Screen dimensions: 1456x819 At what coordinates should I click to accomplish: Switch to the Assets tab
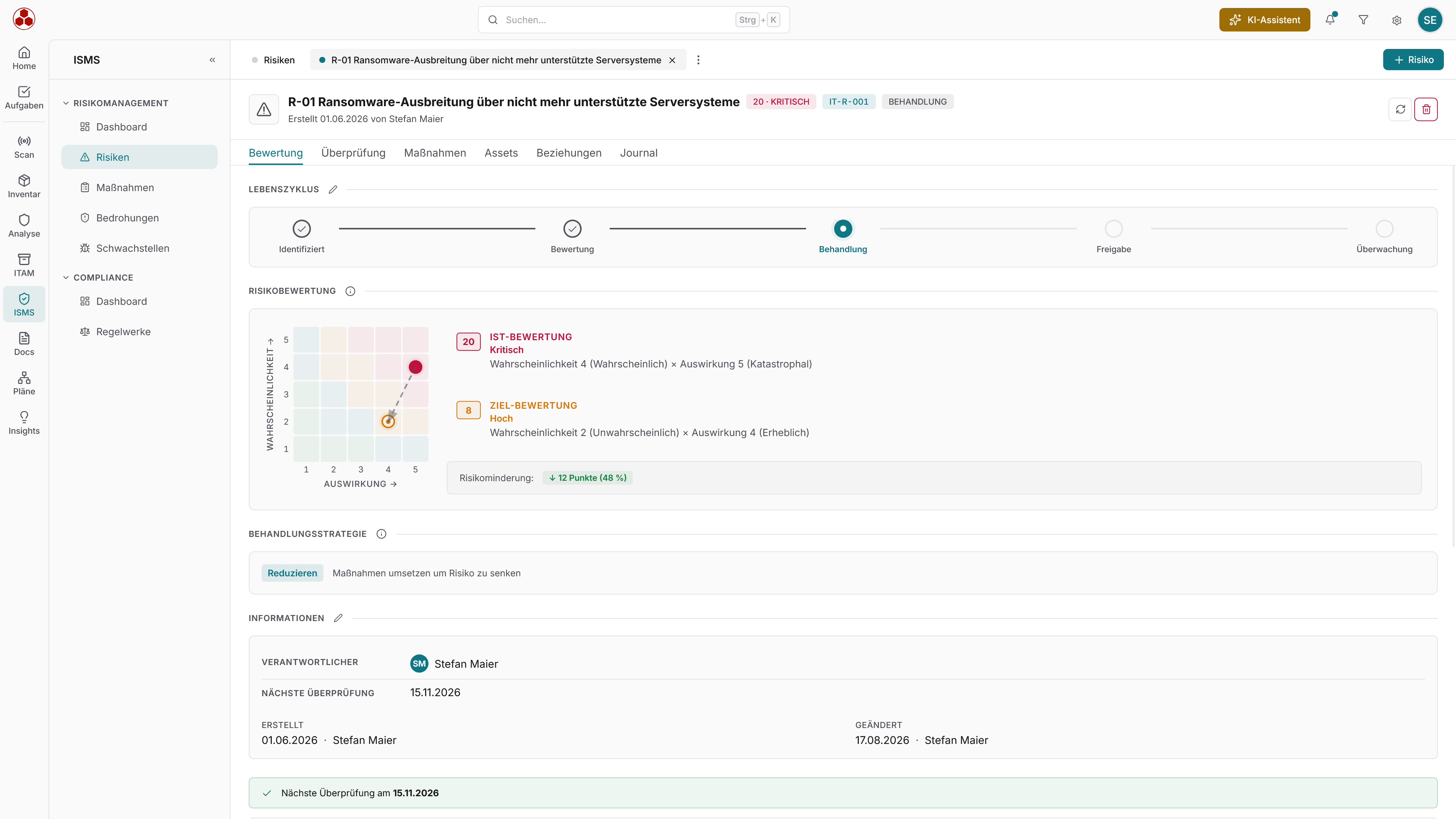click(501, 152)
